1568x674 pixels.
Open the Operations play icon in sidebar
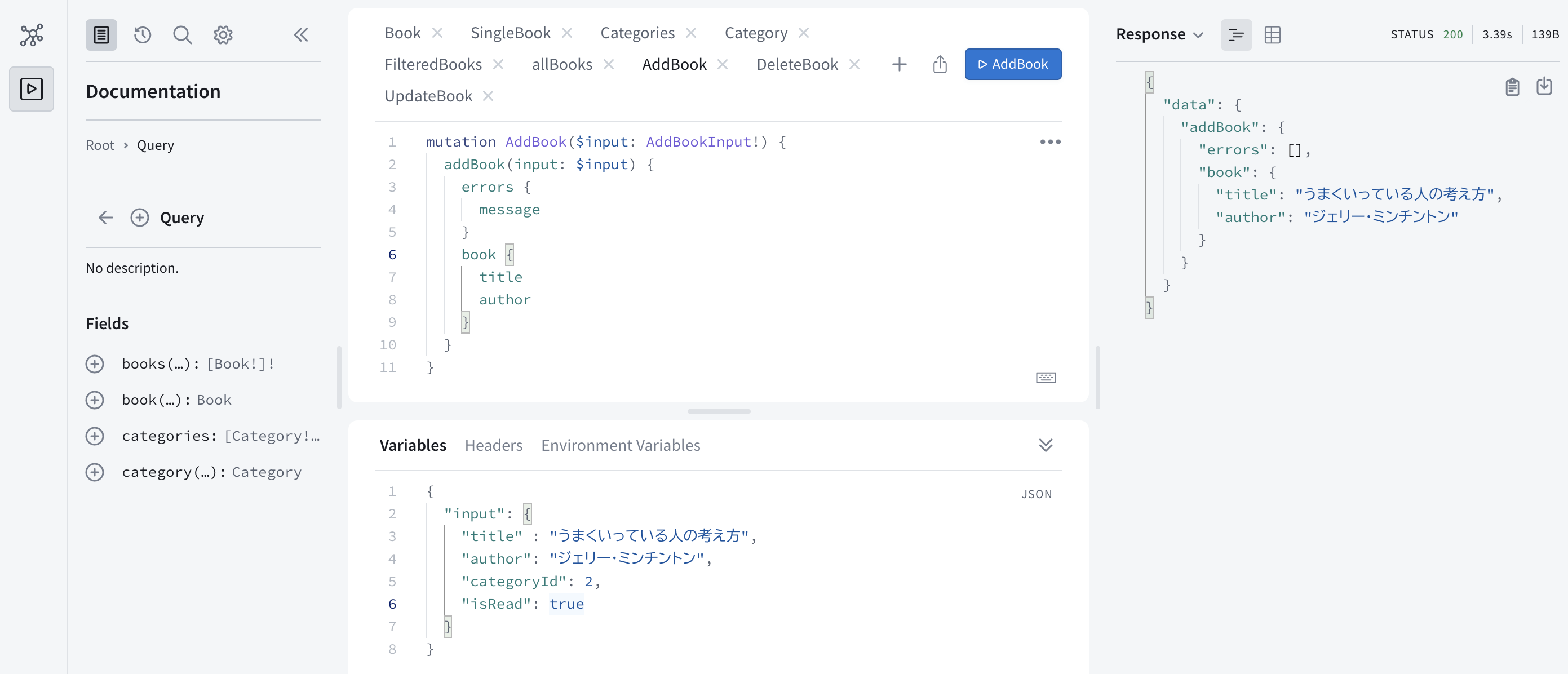pyautogui.click(x=32, y=89)
